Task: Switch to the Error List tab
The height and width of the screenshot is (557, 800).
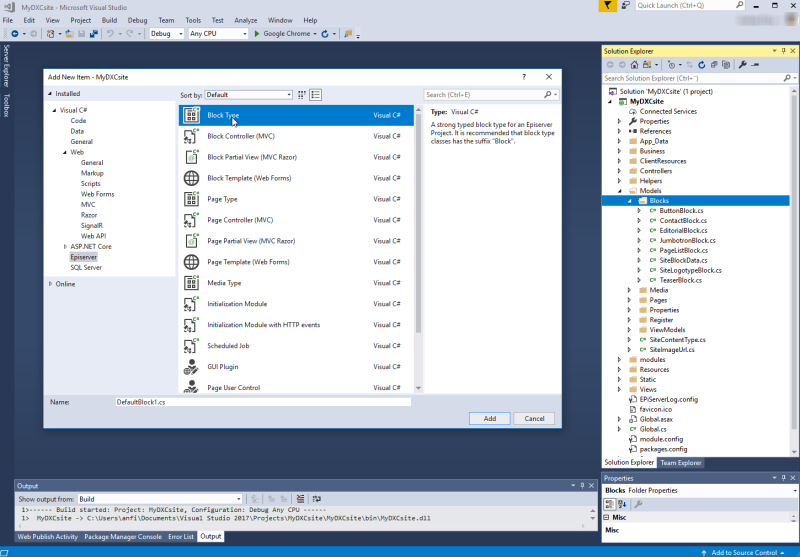Action: (181, 537)
